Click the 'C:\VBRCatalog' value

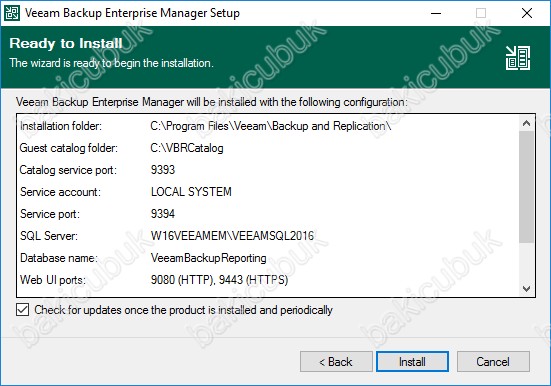(187, 148)
